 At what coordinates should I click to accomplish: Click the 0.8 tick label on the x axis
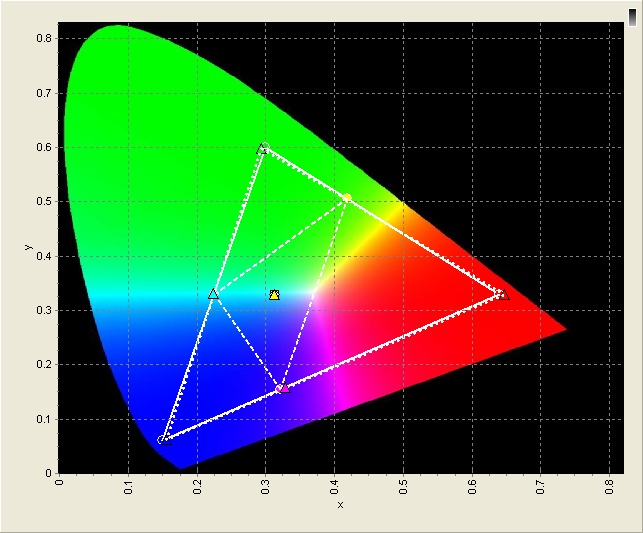pos(609,488)
